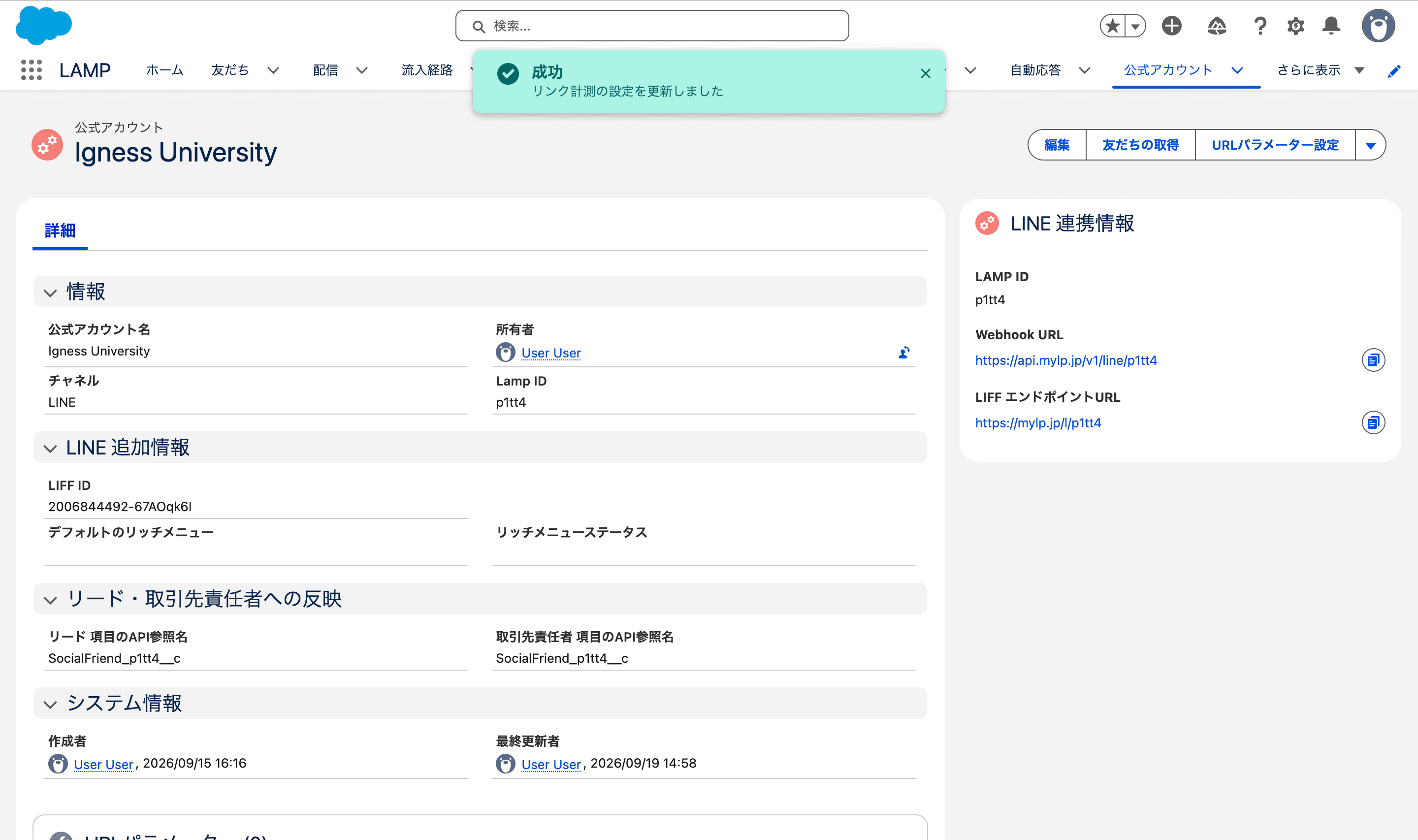The image size is (1418, 840).
Task: Expand the 公式アカウント tab dropdown chevron
Action: click(x=1237, y=71)
